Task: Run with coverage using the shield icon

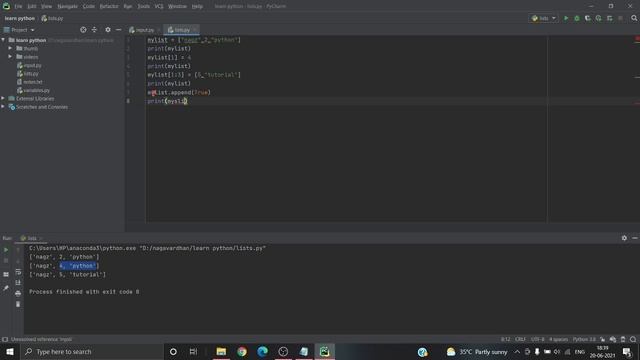Action: [x=588, y=18]
